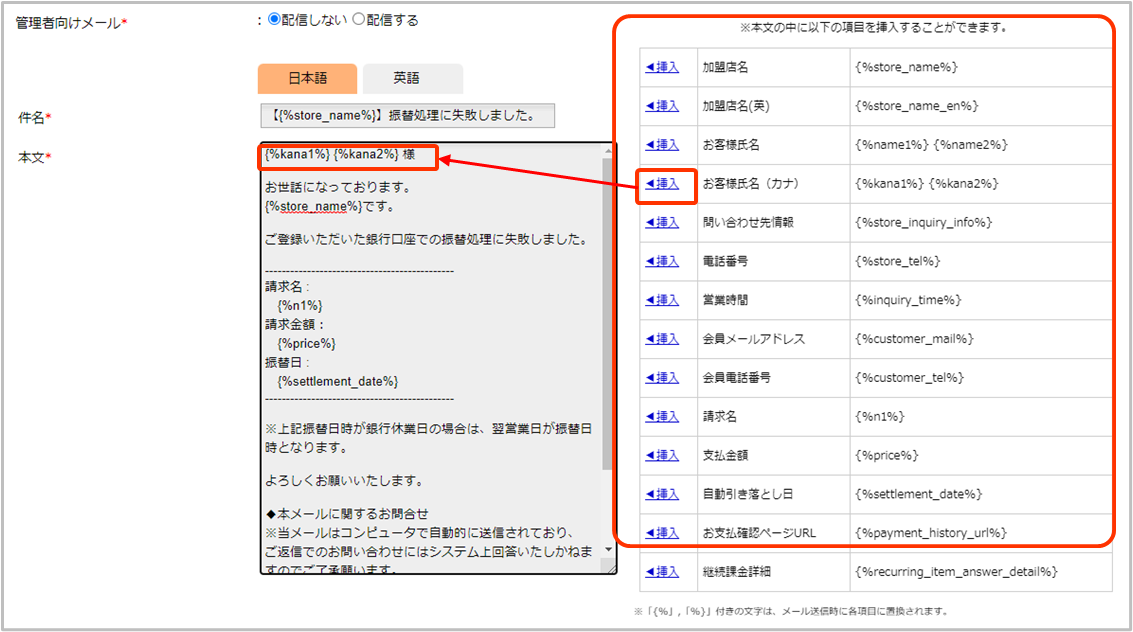
Task: Insert the 加盟店名 variable
Action: tap(662, 67)
